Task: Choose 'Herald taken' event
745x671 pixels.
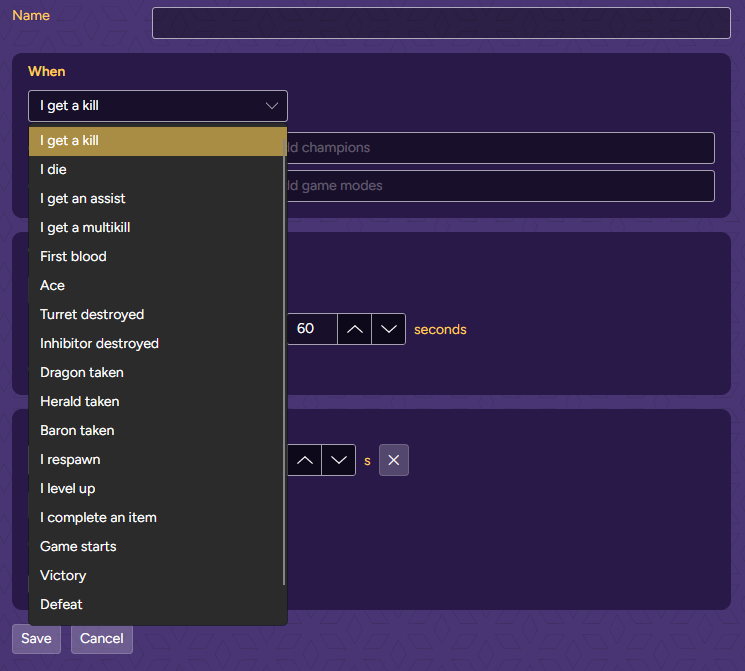Action: point(158,402)
